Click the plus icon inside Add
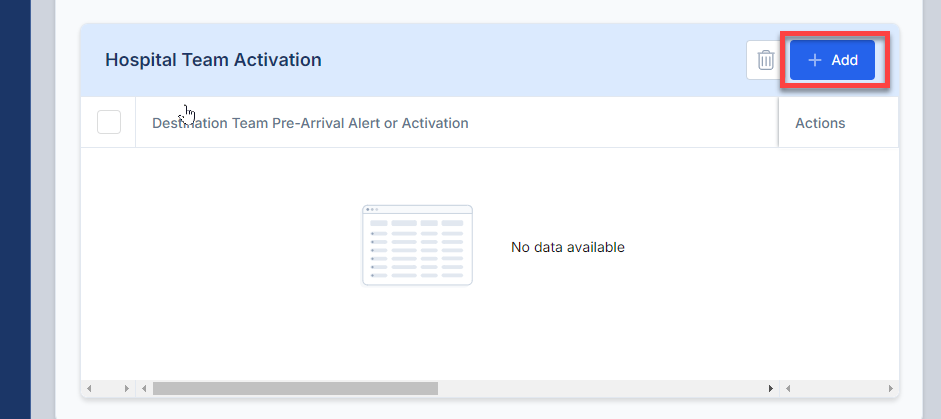Image resolution: width=941 pixels, height=419 pixels. pyautogui.click(x=814, y=60)
